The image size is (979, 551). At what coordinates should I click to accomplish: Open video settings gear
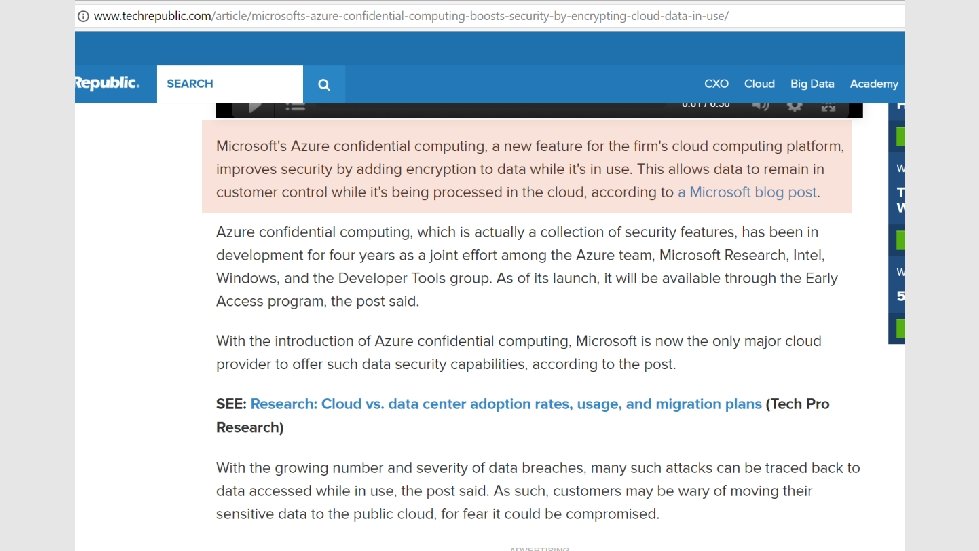pyautogui.click(x=794, y=107)
